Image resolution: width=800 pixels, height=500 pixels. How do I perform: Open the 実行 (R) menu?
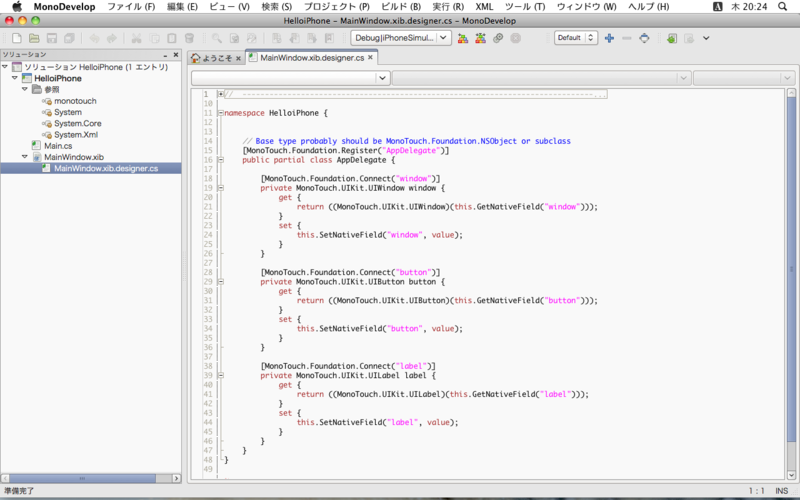click(448, 7)
